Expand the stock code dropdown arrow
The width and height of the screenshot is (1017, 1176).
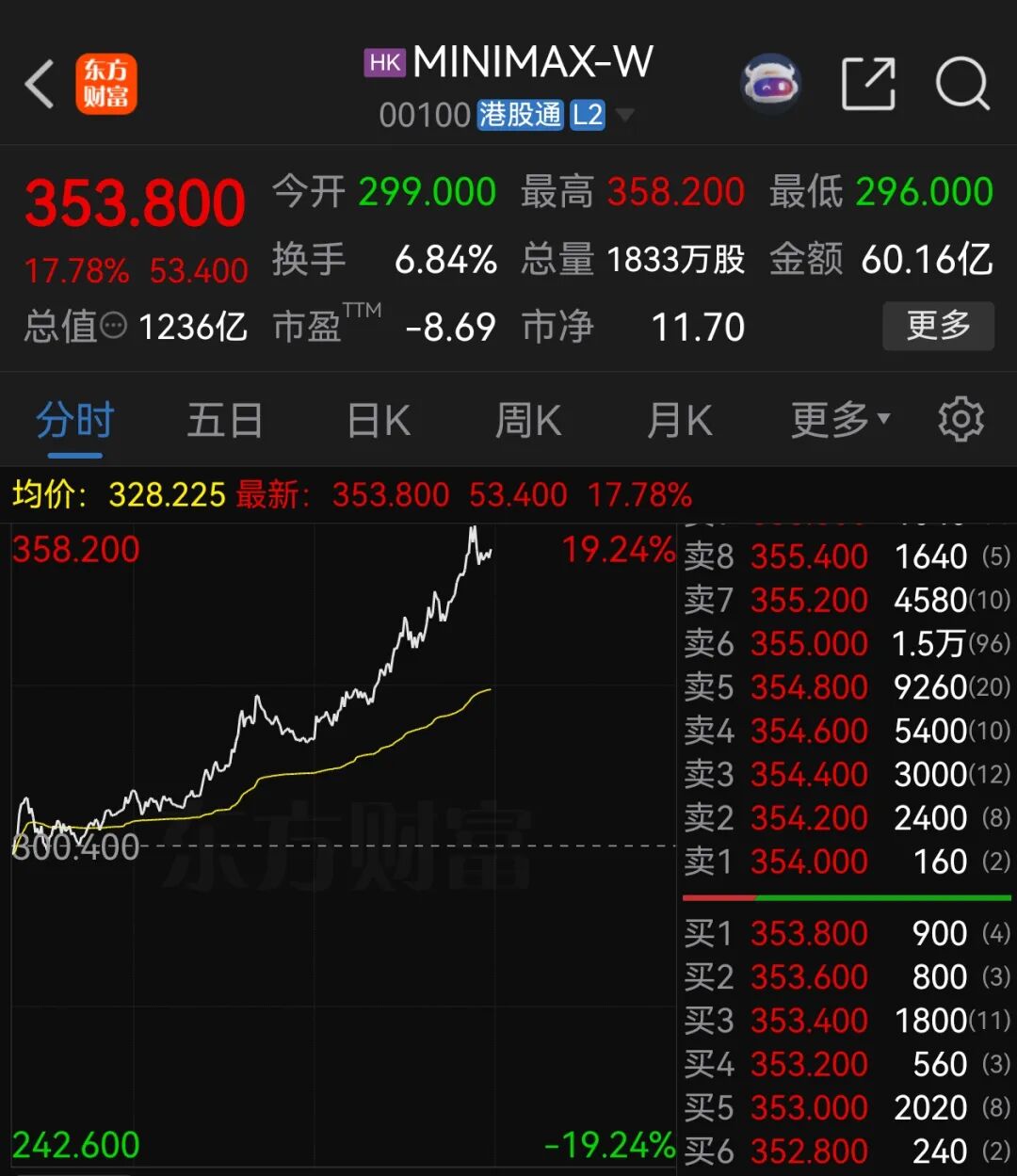[x=623, y=116]
